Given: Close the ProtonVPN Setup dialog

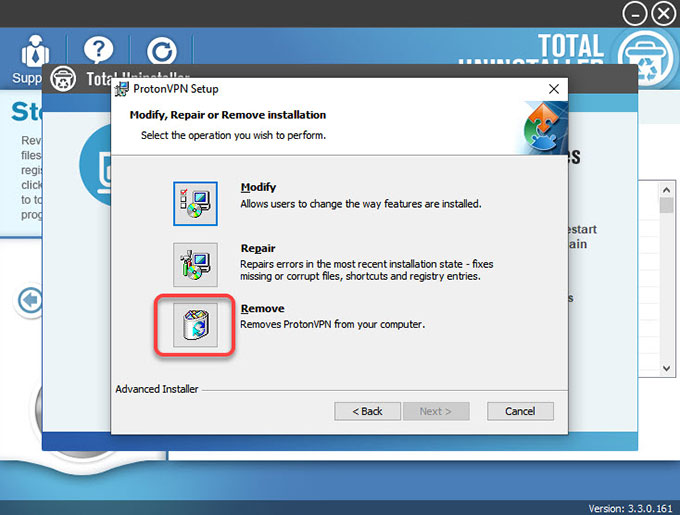Looking at the screenshot, I should [x=554, y=89].
